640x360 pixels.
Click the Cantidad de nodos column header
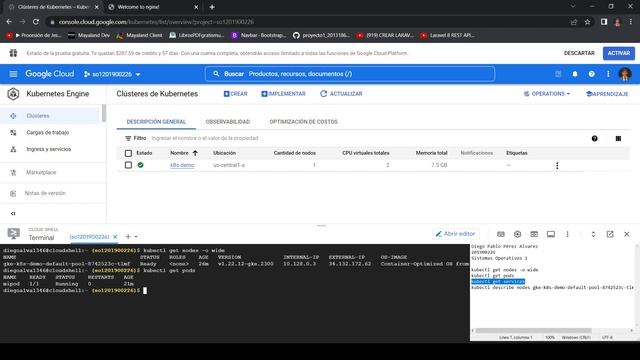pyautogui.click(x=295, y=153)
